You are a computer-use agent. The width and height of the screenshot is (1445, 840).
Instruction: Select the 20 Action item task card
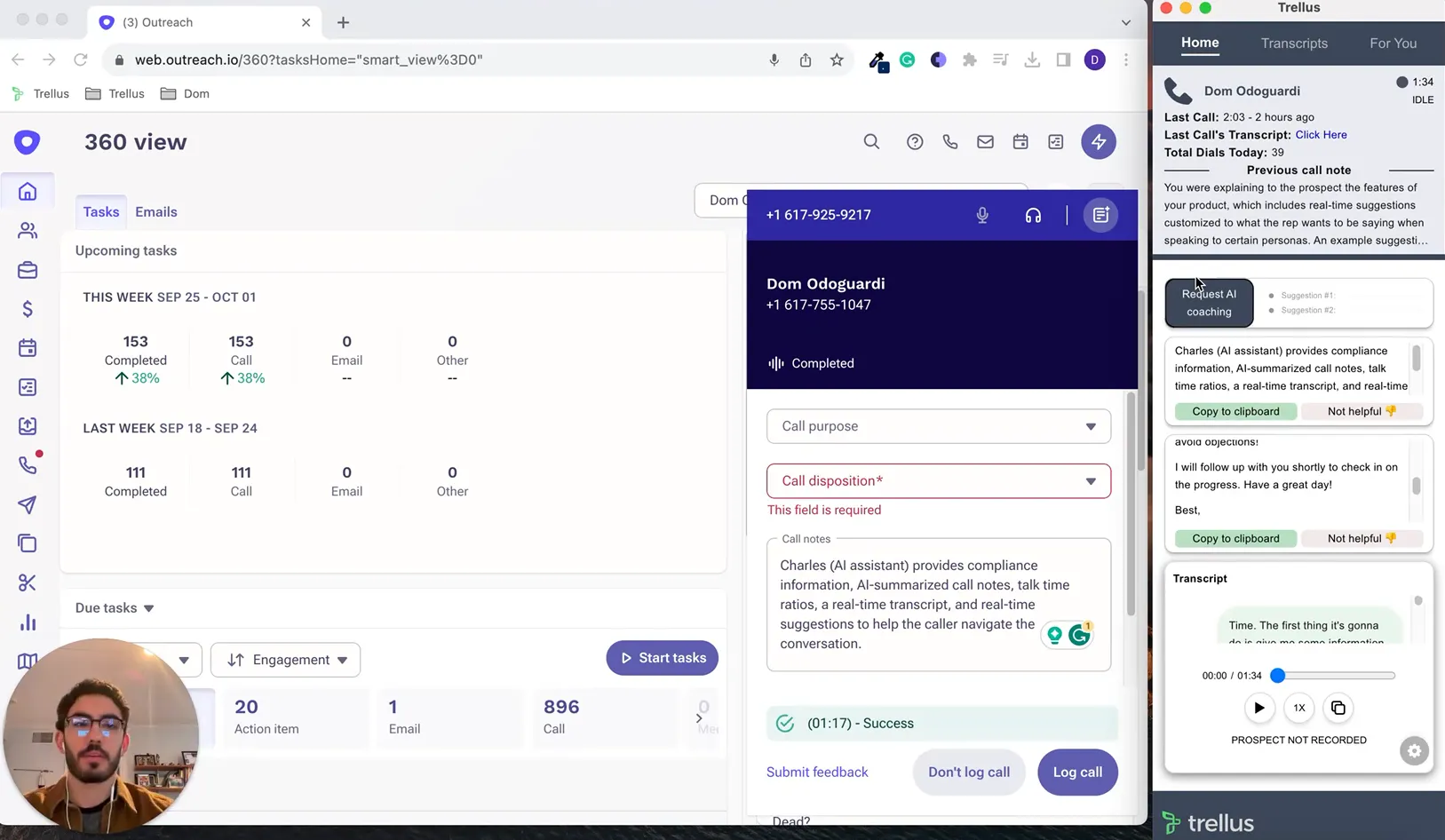pyautogui.click(x=295, y=717)
